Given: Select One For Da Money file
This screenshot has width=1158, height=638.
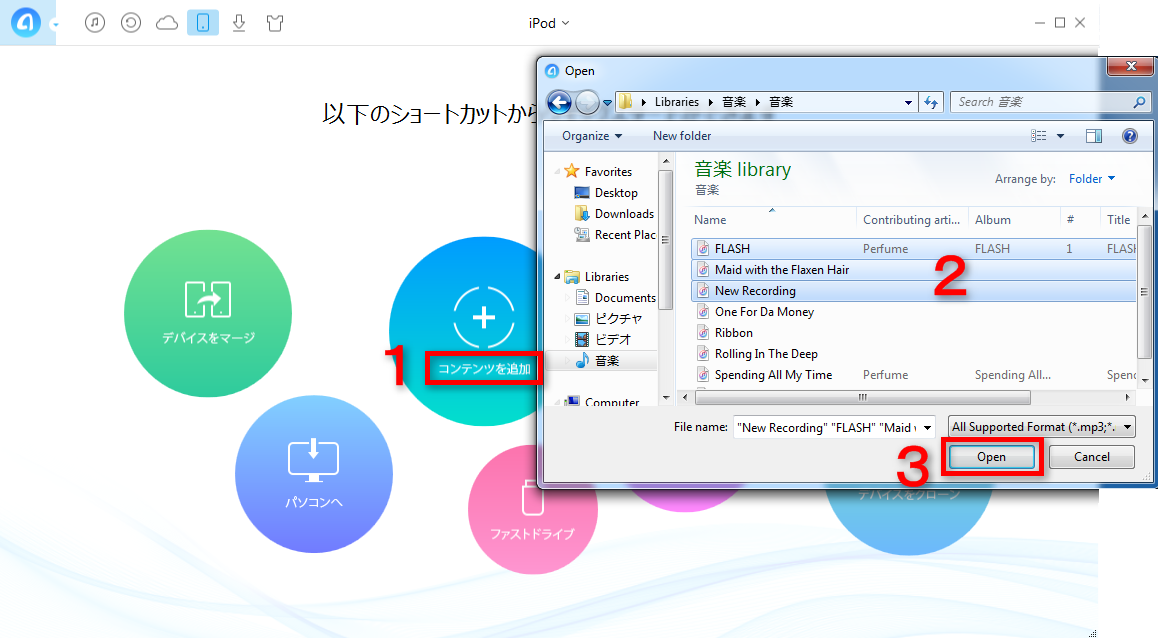Looking at the screenshot, I should point(764,312).
